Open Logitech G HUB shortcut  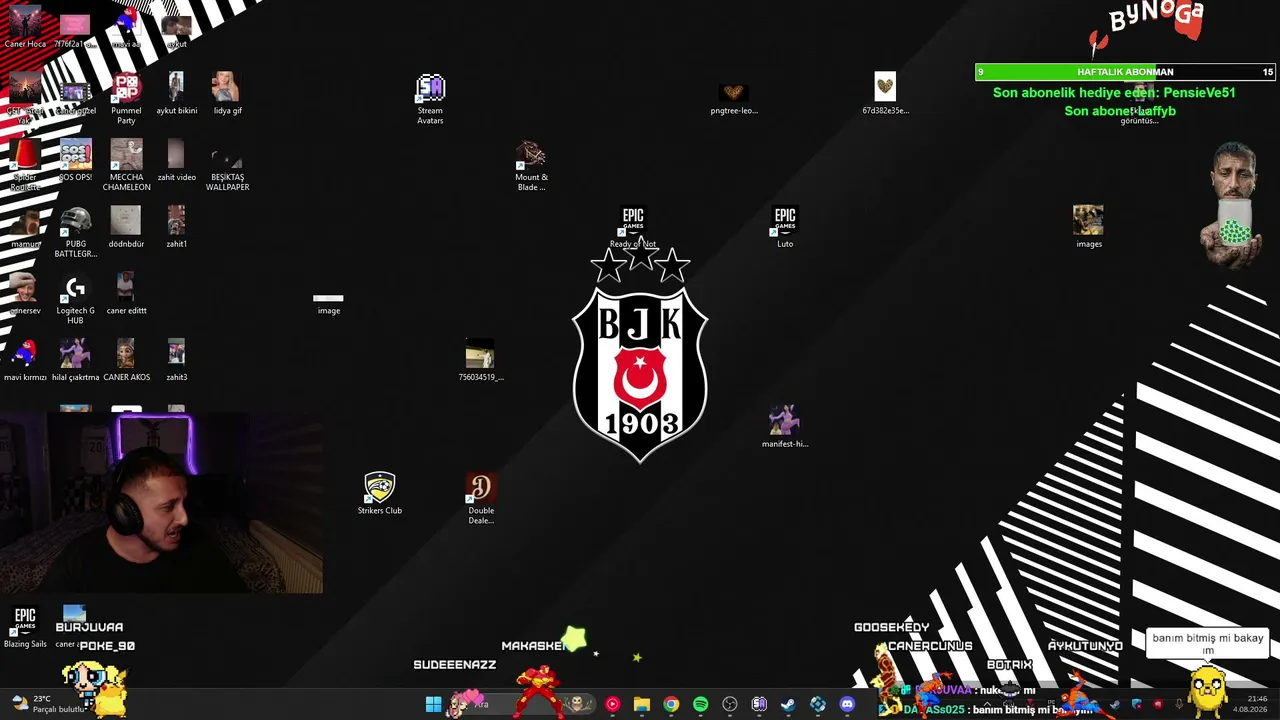76,299
